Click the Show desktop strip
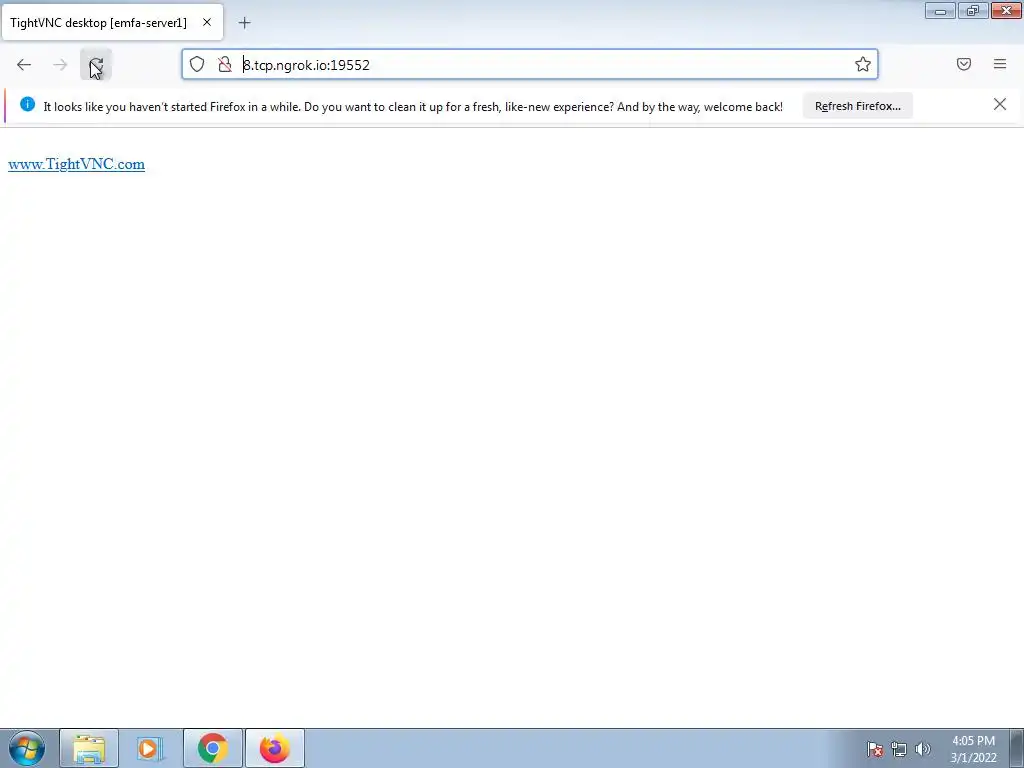This screenshot has height=768, width=1024. [x=1016, y=748]
